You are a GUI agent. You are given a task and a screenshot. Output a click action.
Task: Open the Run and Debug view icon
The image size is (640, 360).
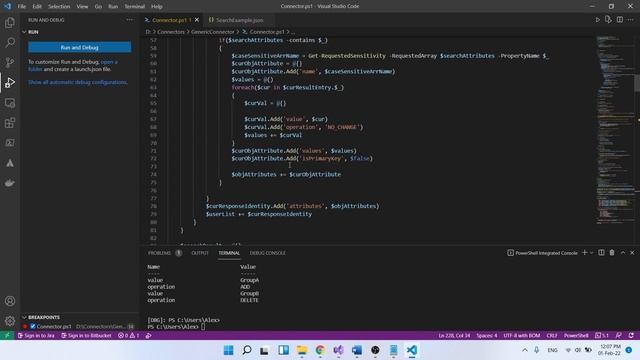point(10,82)
